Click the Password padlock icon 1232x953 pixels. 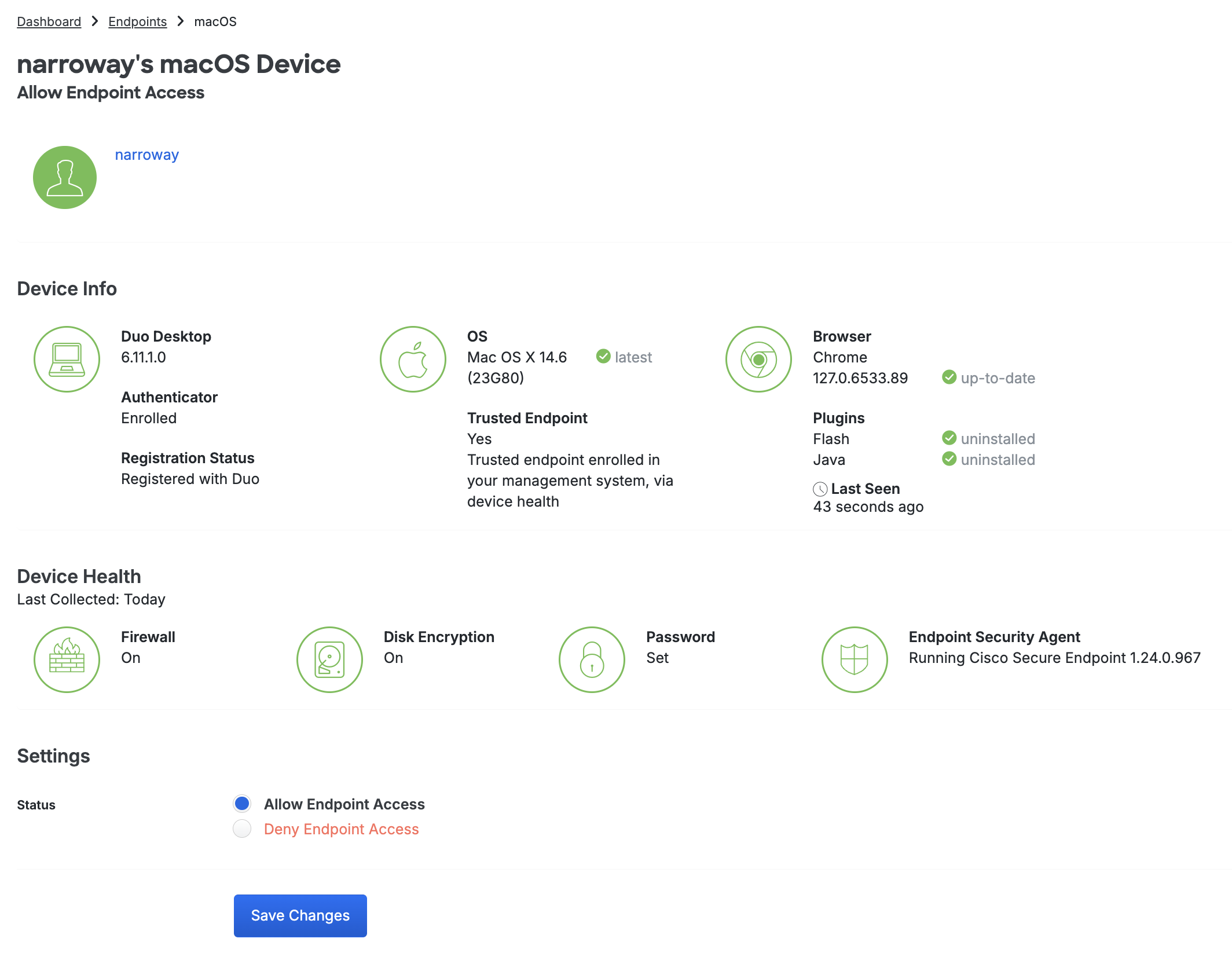click(592, 659)
